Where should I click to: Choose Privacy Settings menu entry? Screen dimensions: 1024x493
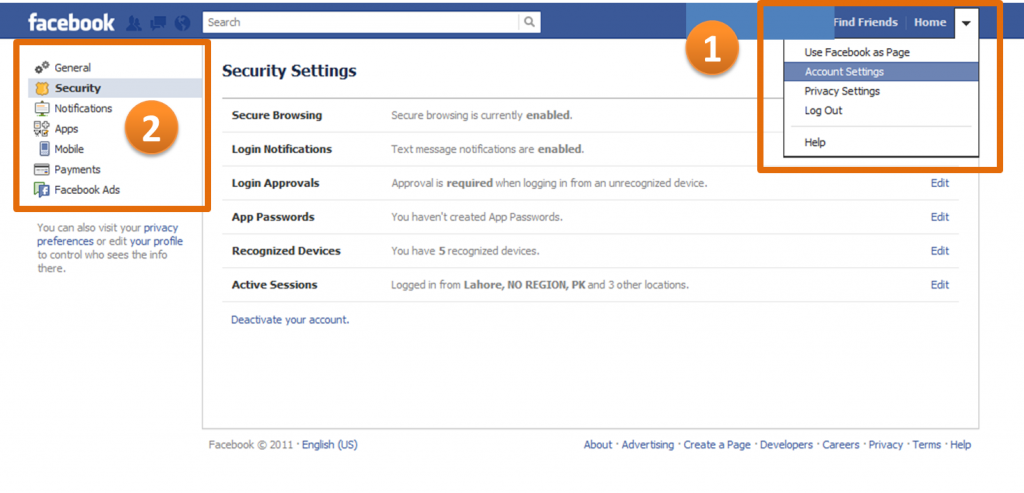842,91
